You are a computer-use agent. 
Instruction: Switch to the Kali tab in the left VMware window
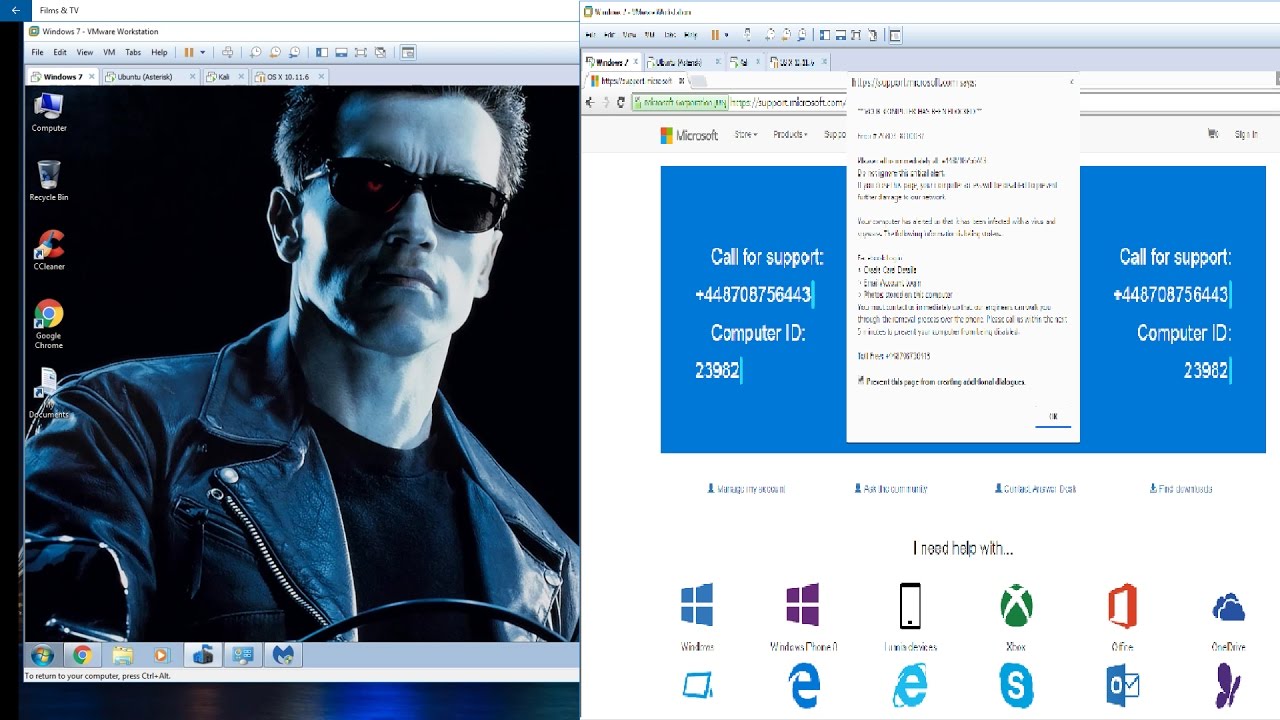(224, 77)
